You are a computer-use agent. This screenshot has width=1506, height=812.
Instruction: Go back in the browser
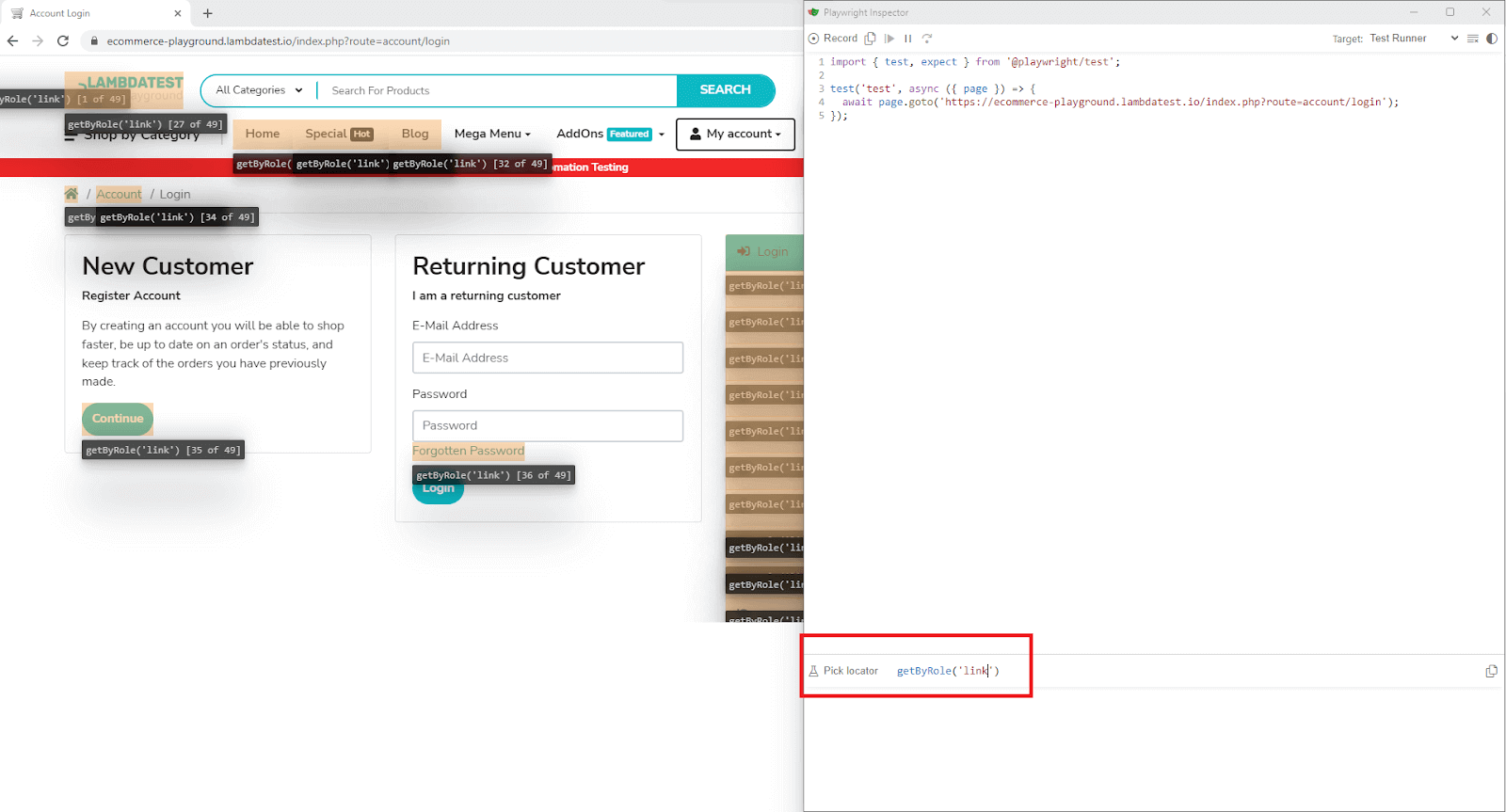(12, 40)
